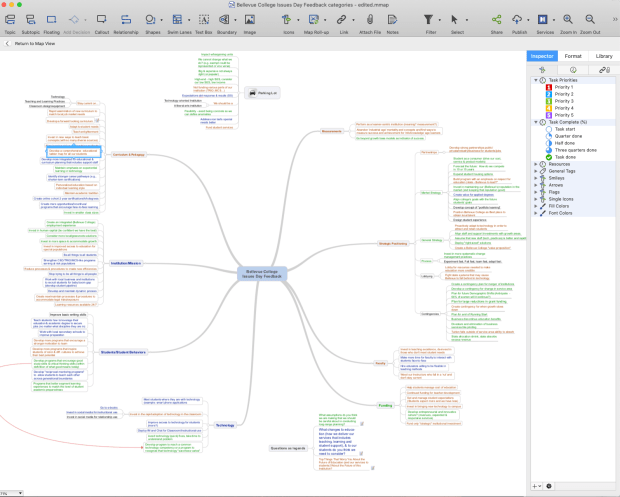Select the Strategic Positioning topic
Image resolution: width=620 pixels, height=497 pixels.
393,244
